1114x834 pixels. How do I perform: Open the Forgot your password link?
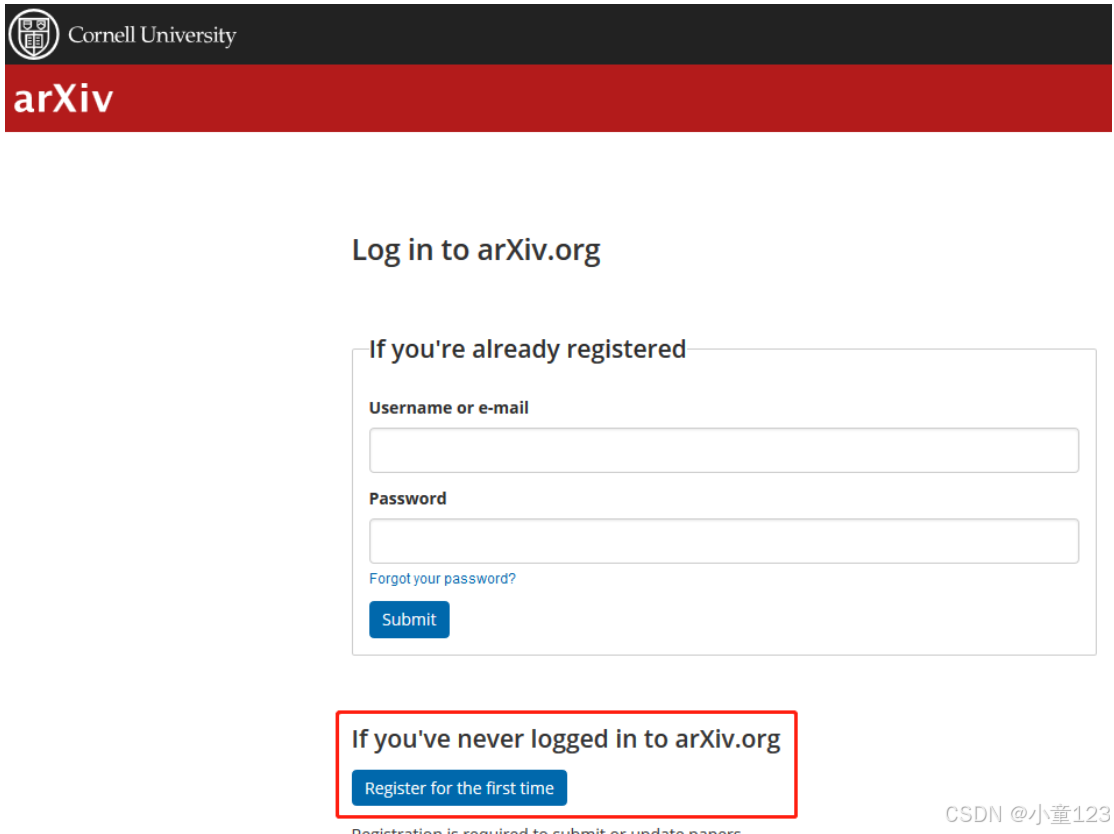[442, 579]
